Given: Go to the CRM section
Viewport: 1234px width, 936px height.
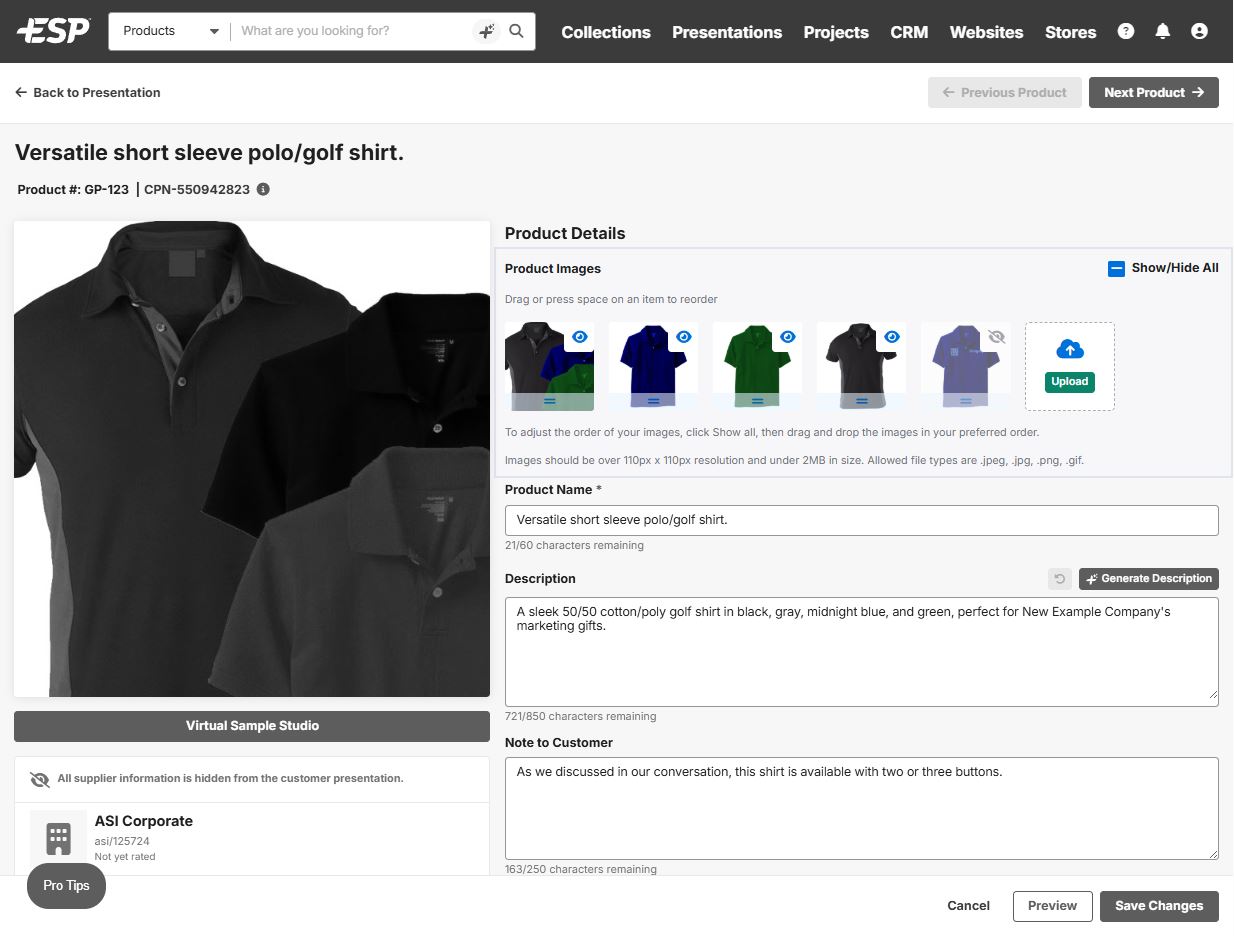Looking at the screenshot, I should point(909,32).
